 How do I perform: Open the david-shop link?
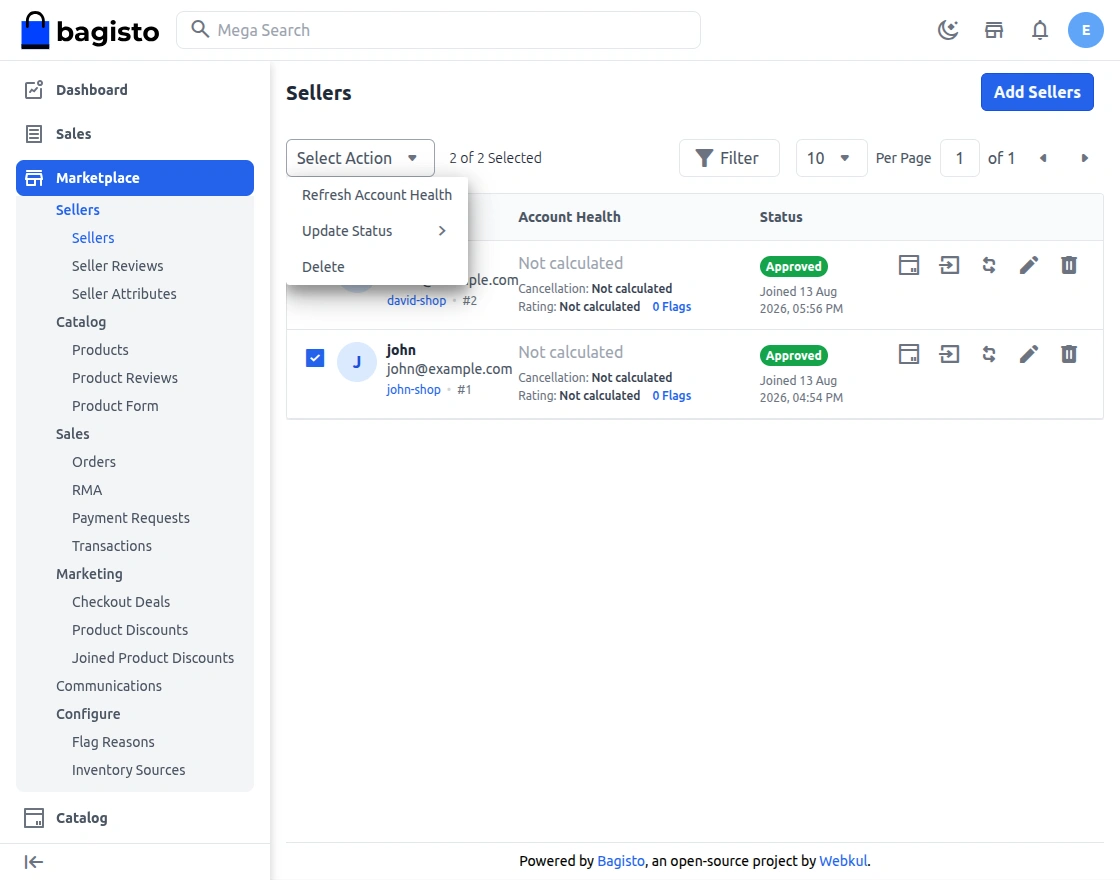click(416, 301)
